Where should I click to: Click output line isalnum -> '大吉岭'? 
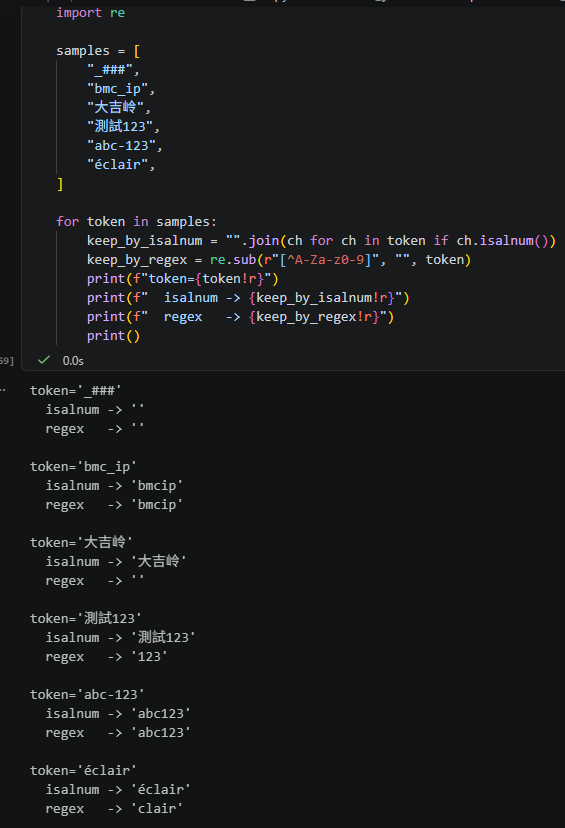click(116, 561)
